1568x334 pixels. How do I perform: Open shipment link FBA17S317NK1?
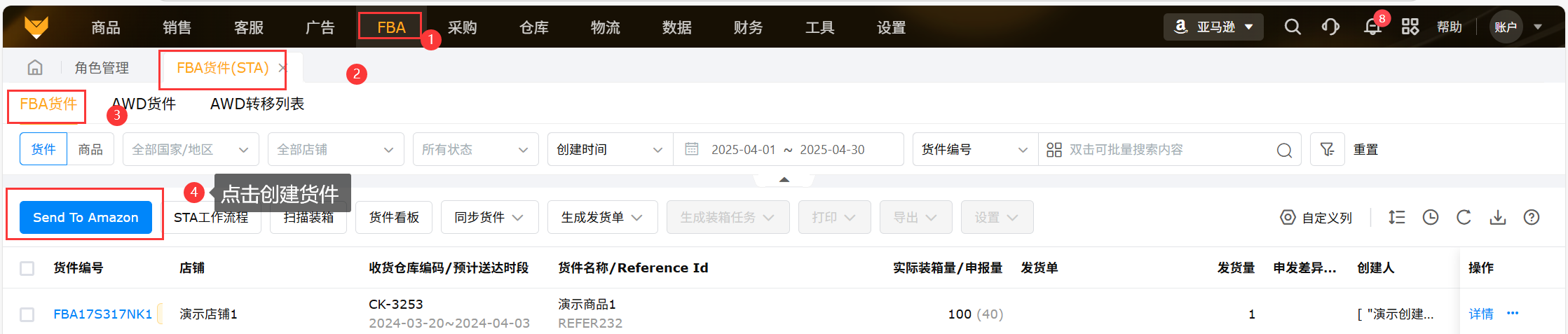[x=103, y=314]
